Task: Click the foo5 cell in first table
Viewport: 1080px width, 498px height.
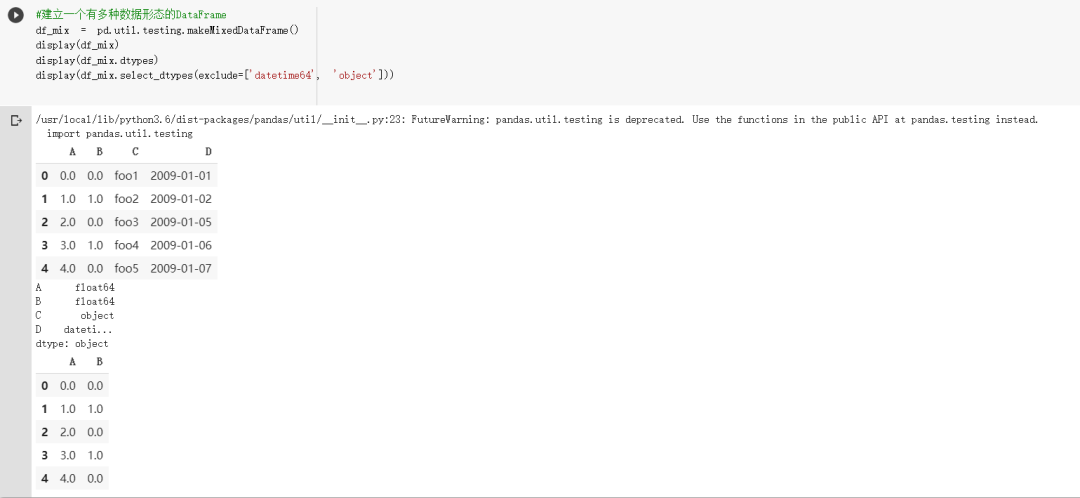Action: coord(126,268)
